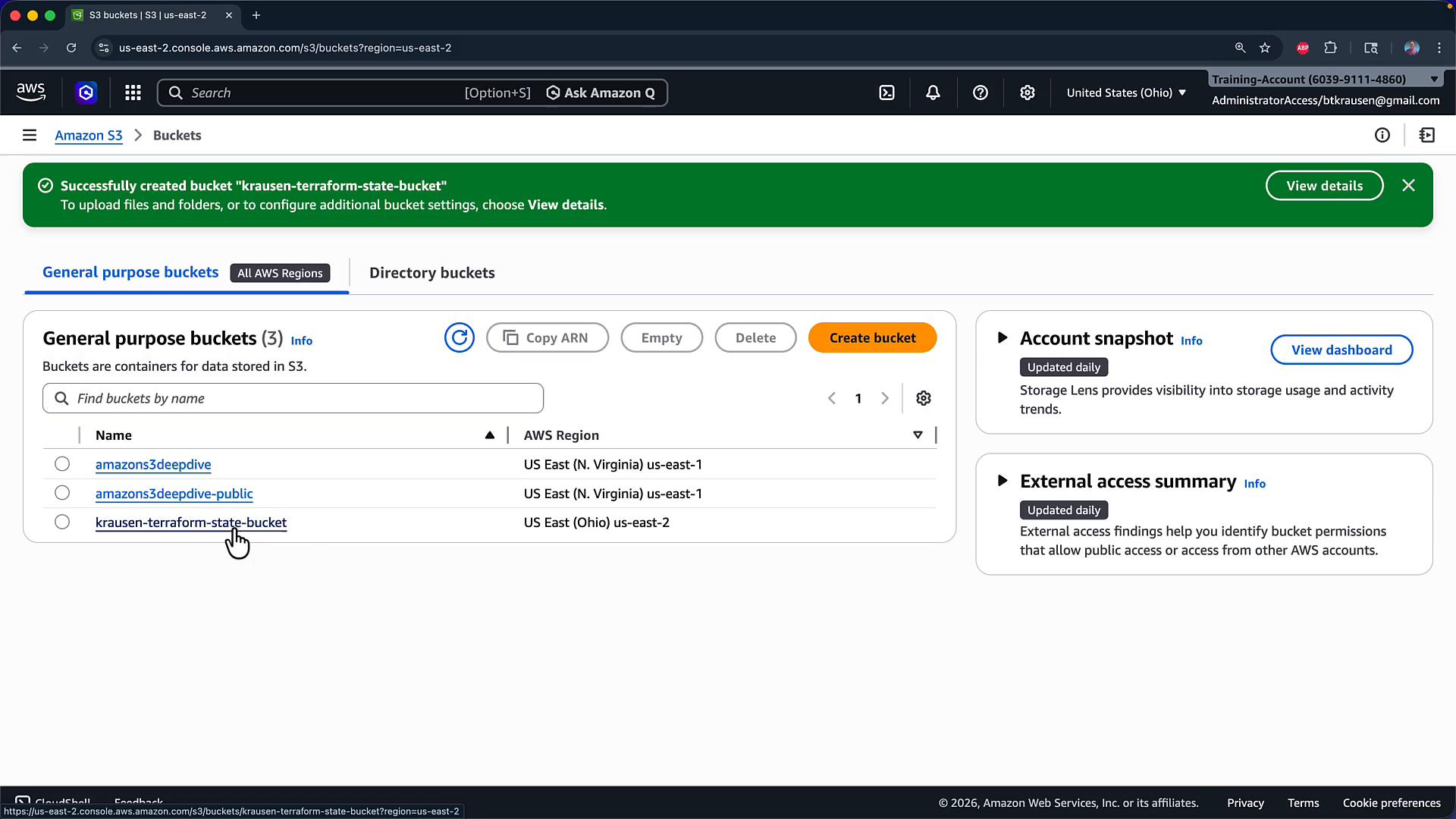
Task: Click Amazon S3 breadcrumb link
Action: click(89, 135)
